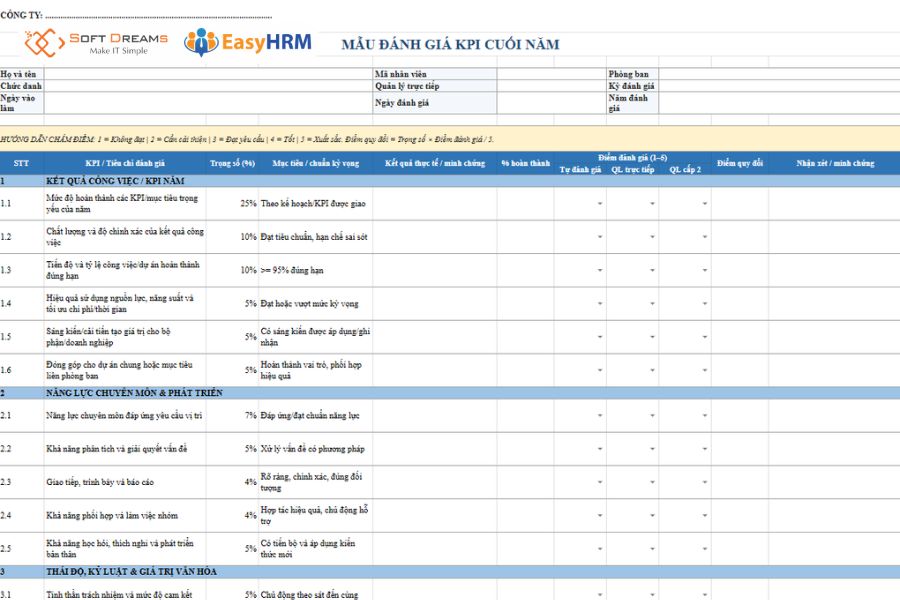
Task: Select cell Theo kế hoạch/KPI được giao
Action: point(315,204)
